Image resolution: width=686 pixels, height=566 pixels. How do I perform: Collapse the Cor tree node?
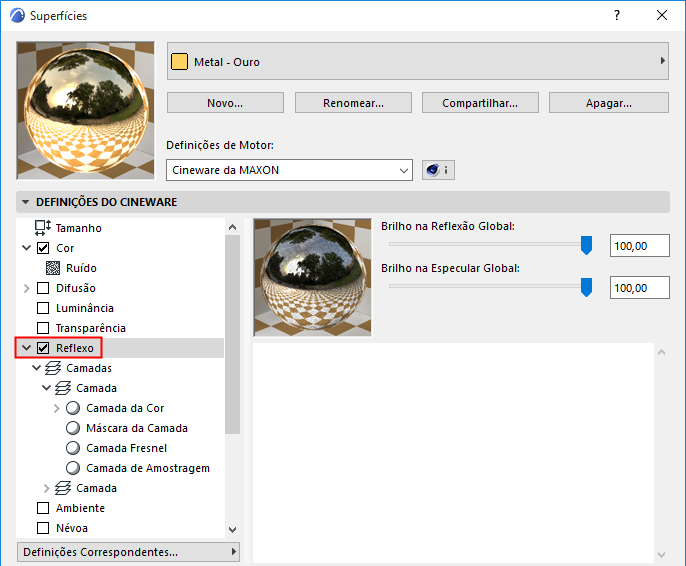pyautogui.click(x=27, y=248)
